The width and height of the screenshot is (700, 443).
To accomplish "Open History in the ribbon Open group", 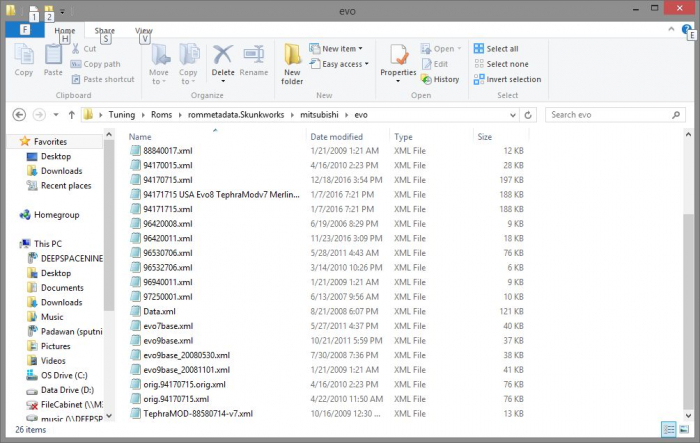I will [440, 79].
